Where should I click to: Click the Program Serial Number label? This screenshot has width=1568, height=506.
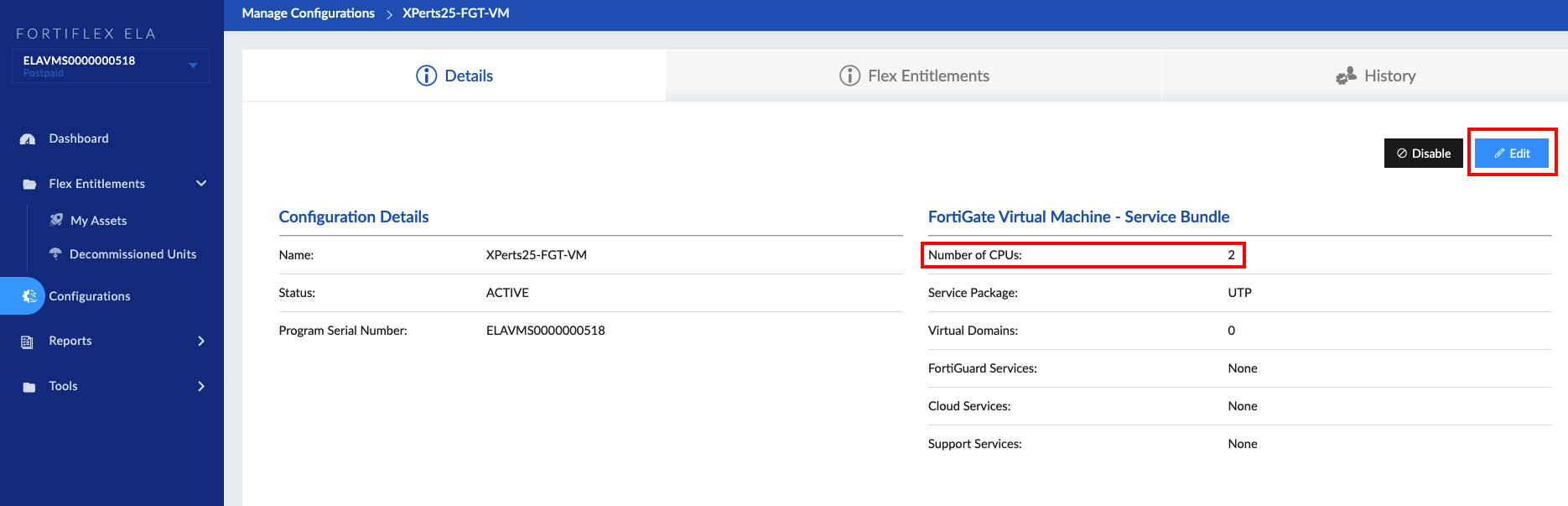(342, 331)
